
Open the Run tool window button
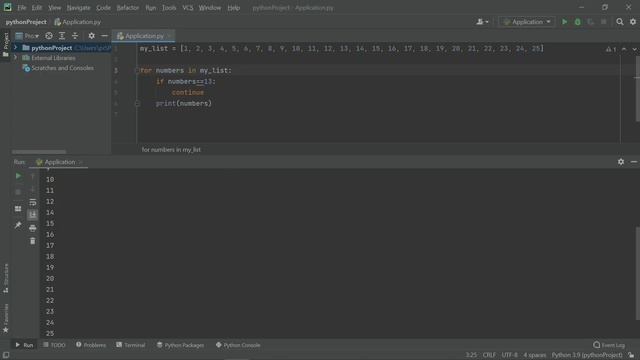24,345
